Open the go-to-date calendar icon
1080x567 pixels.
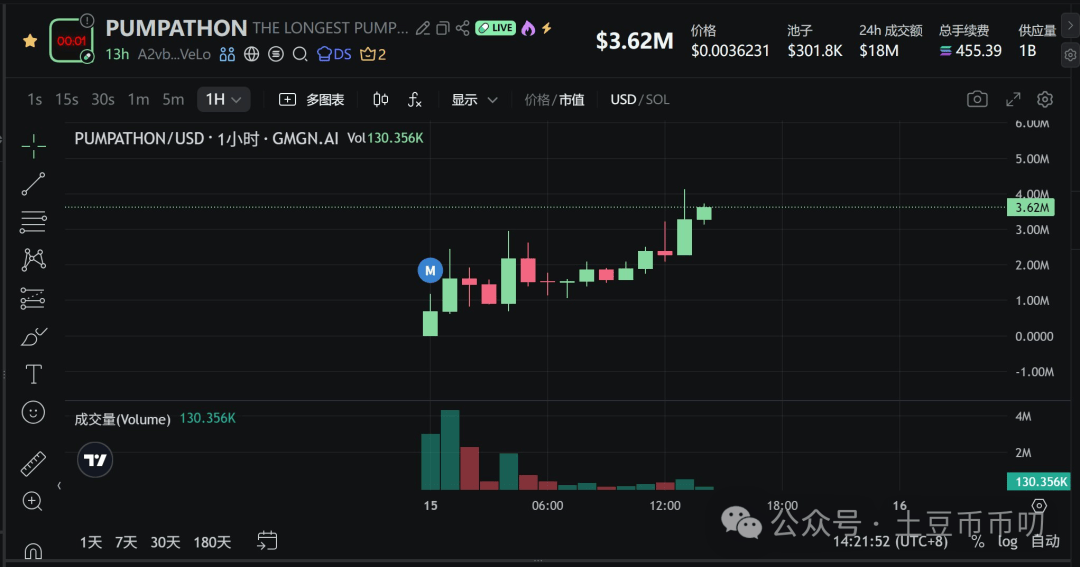coord(267,541)
